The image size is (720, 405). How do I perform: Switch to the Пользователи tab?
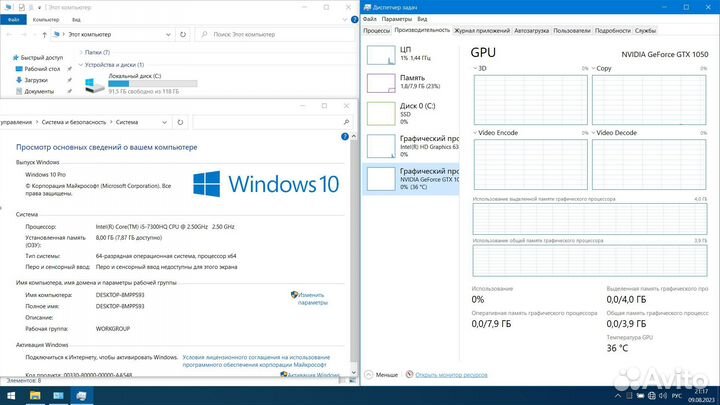click(x=572, y=31)
